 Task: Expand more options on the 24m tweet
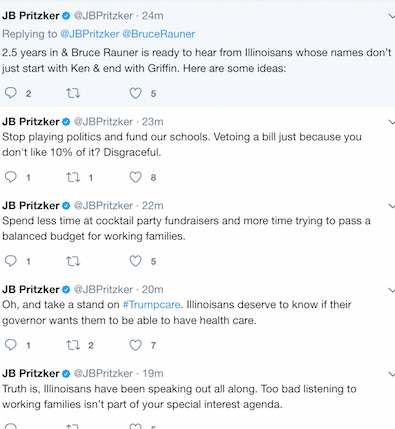pos(392,16)
